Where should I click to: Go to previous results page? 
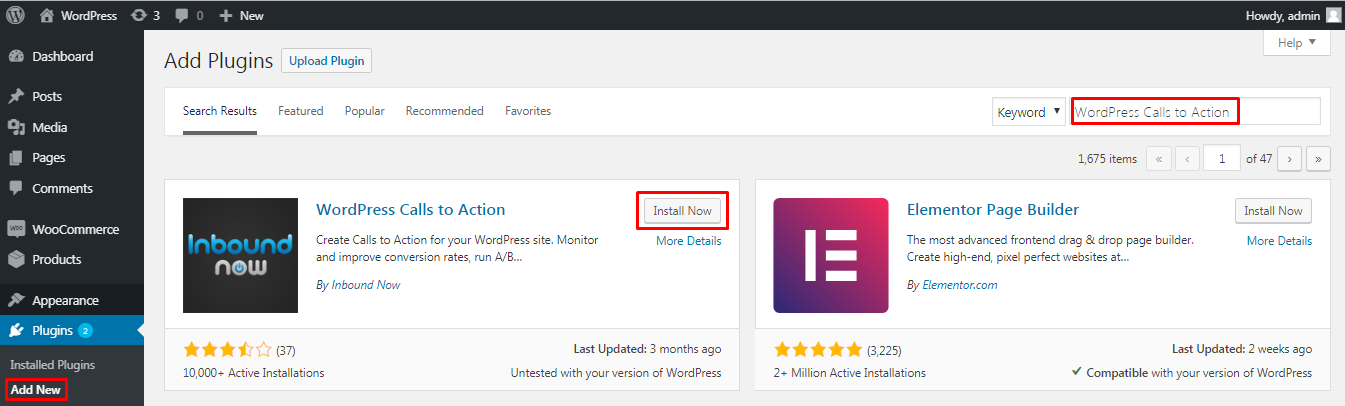(x=1188, y=158)
